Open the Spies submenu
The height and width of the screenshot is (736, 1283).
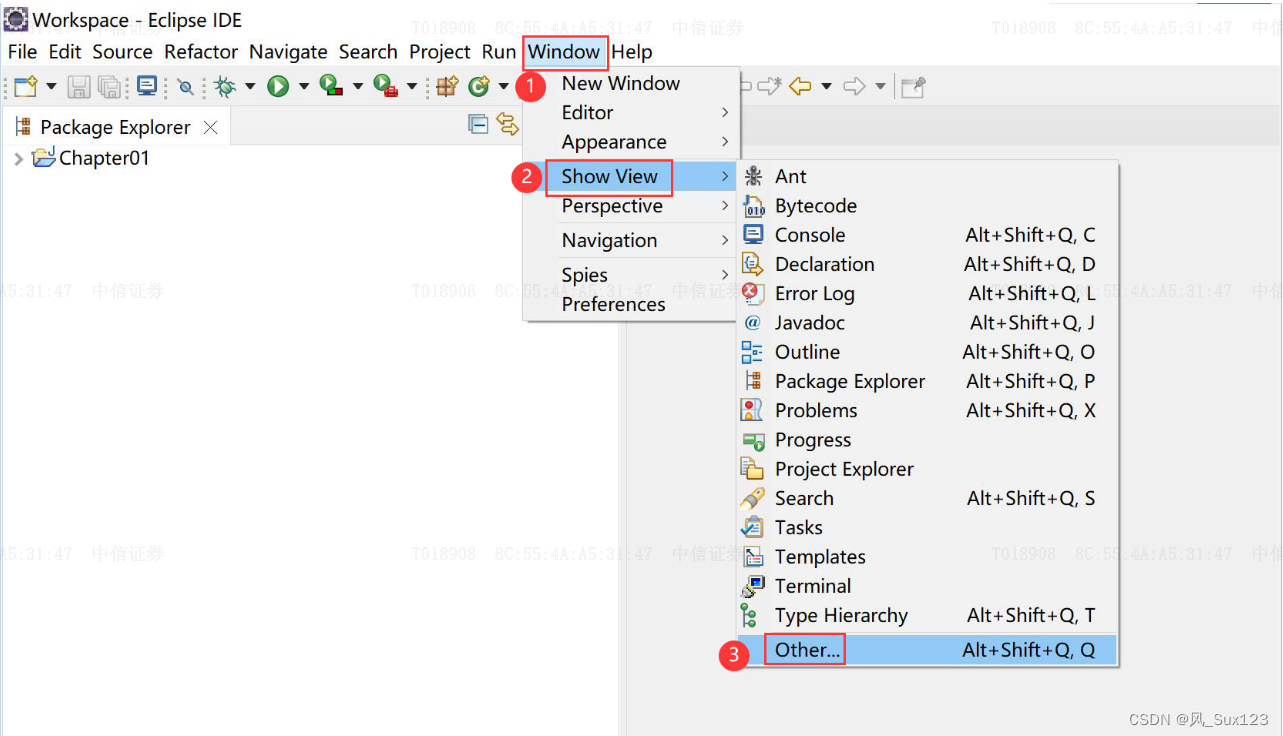pos(631,275)
